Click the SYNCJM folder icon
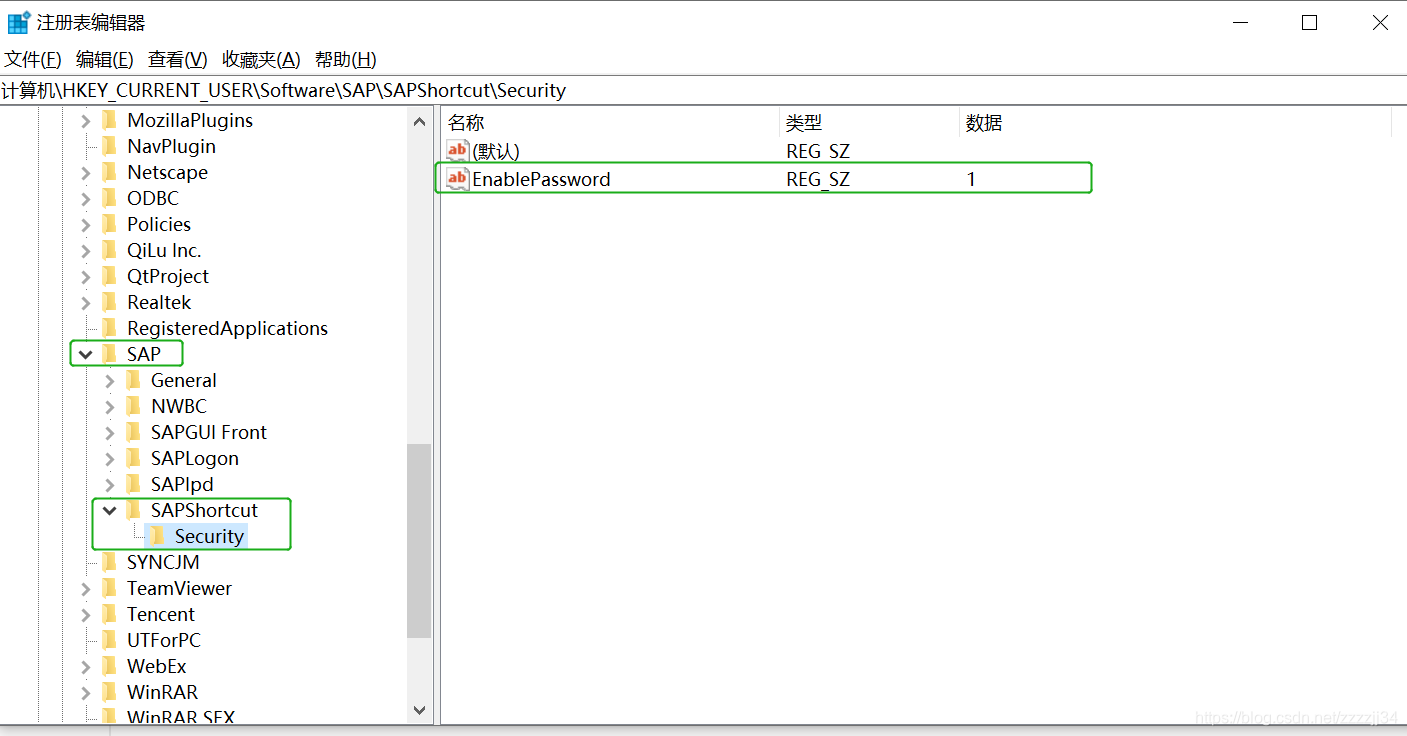This screenshot has width=1407, height=736. point(109,562)
